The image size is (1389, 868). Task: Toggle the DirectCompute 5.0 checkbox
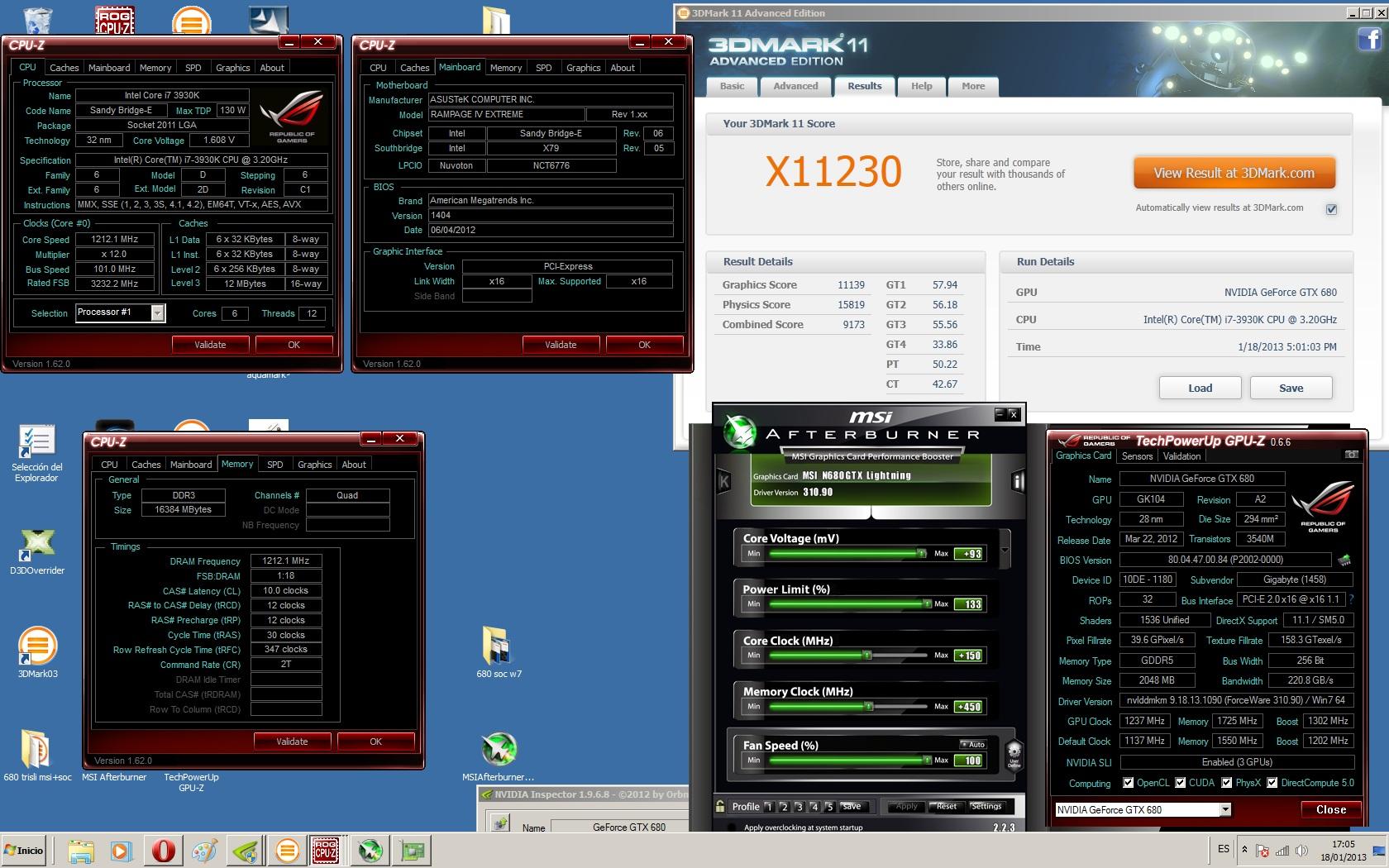[x=1272, y=783]
